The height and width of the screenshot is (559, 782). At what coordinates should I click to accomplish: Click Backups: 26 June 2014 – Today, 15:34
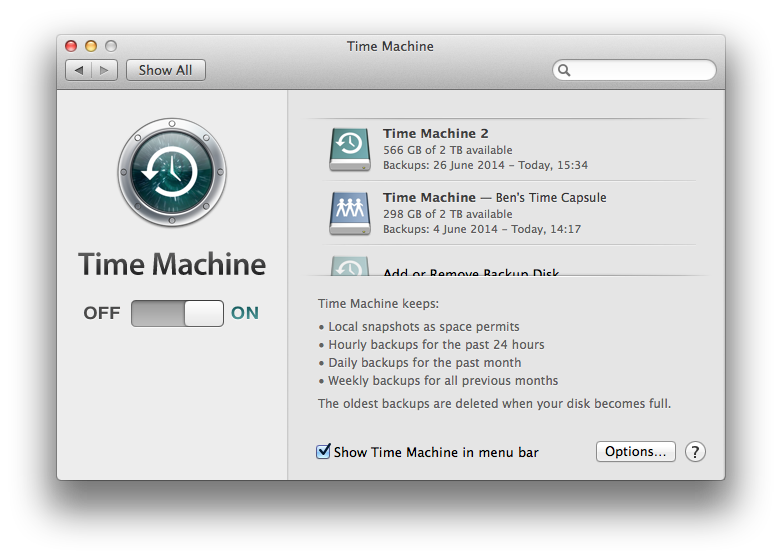click(x=485, y=165)
